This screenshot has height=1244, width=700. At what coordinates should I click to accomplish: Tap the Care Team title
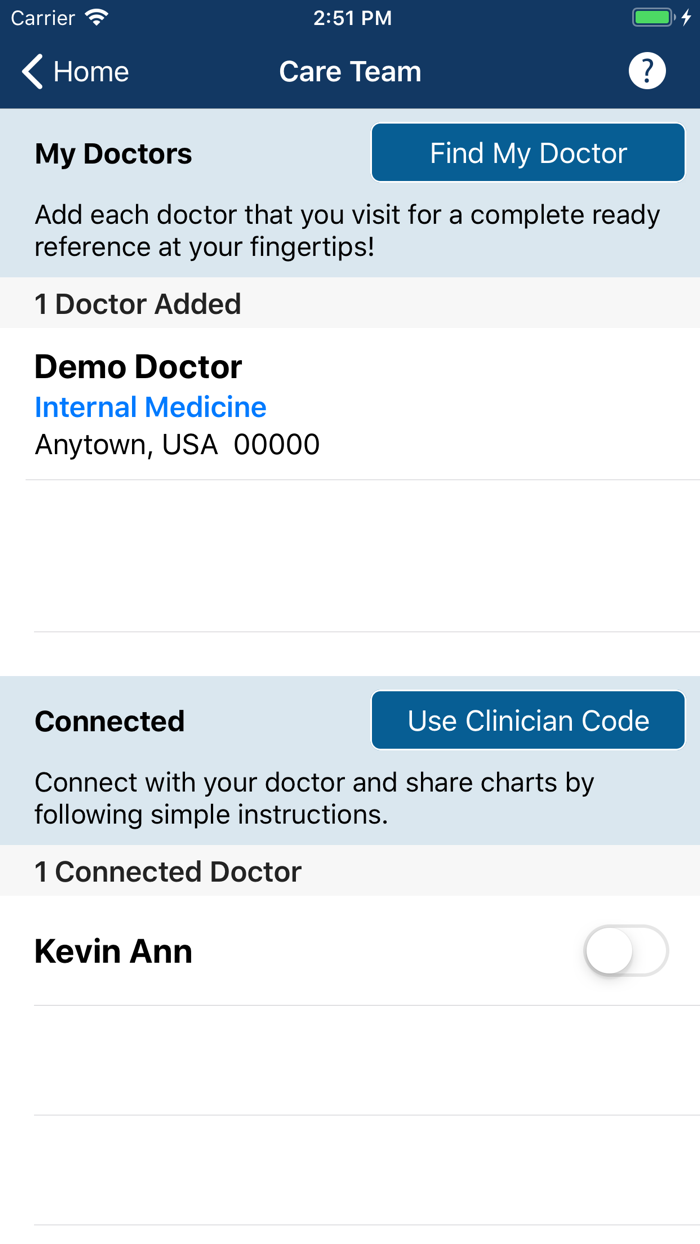350,72
